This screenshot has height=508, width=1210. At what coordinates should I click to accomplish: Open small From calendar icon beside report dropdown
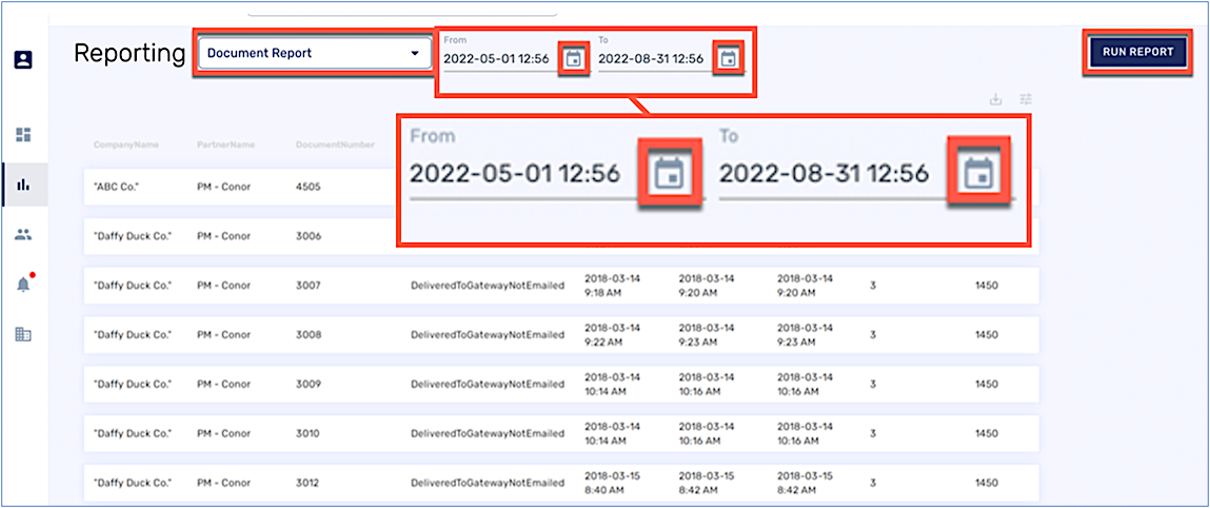[573, 59]
